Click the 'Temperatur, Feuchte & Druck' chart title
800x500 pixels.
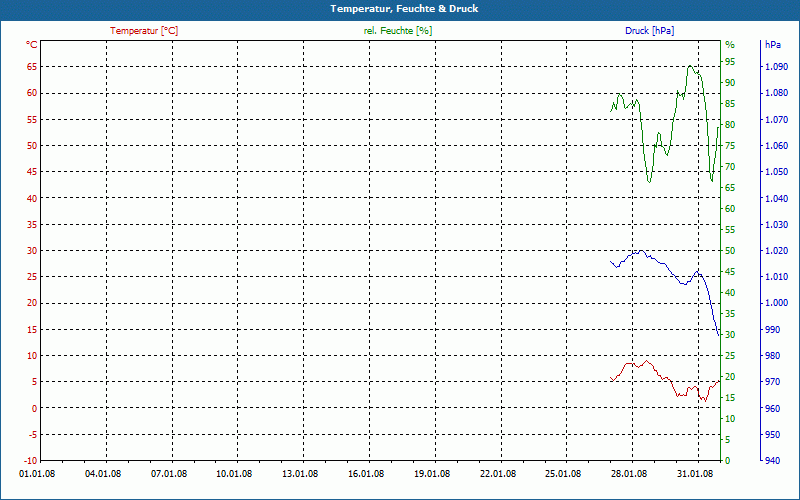[404, 9]
